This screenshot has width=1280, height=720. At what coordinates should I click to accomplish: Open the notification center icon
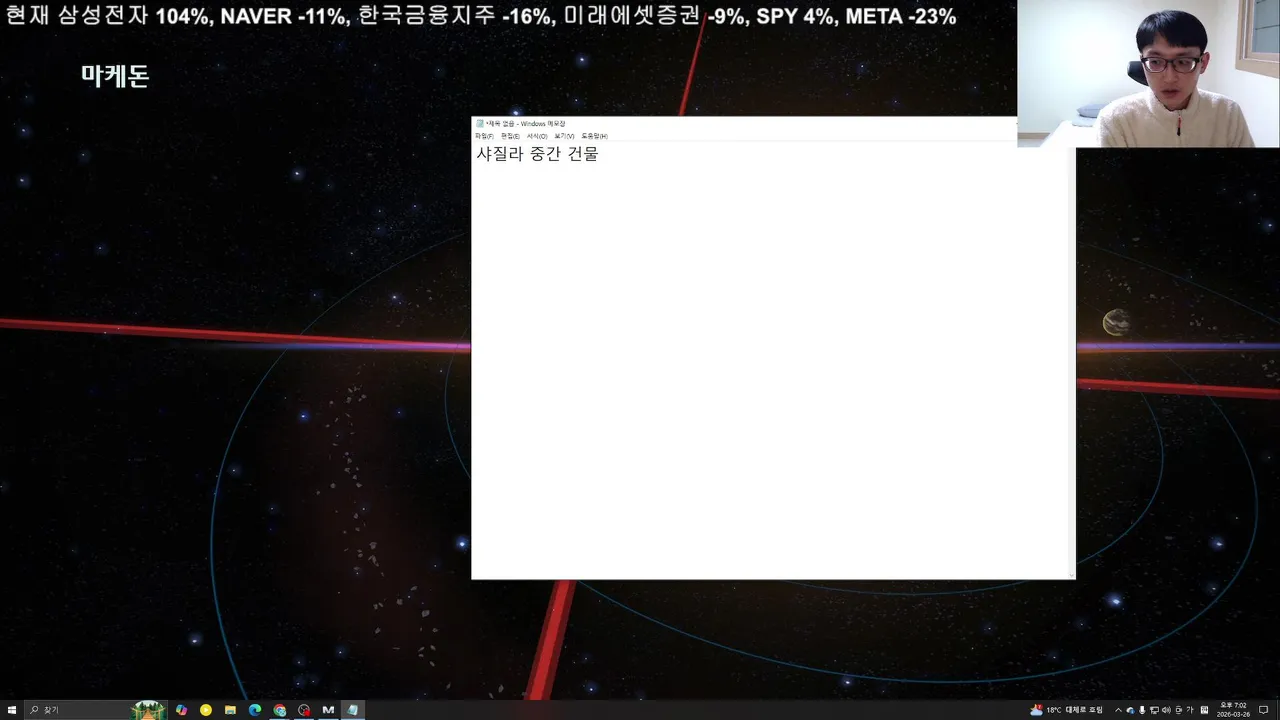point(1263,710)
